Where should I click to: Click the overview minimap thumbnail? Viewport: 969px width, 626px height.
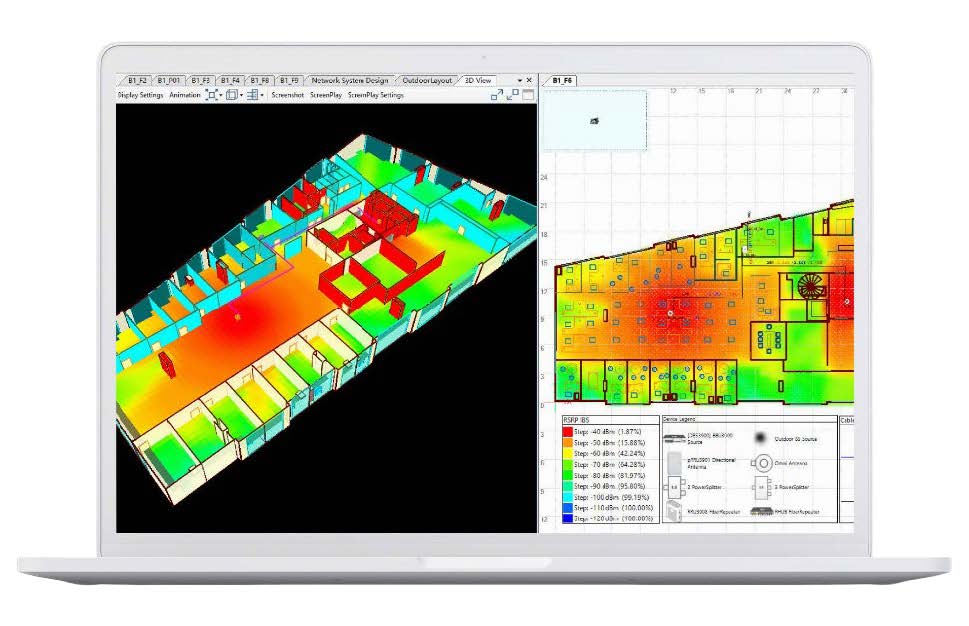(x=594, y=121)
